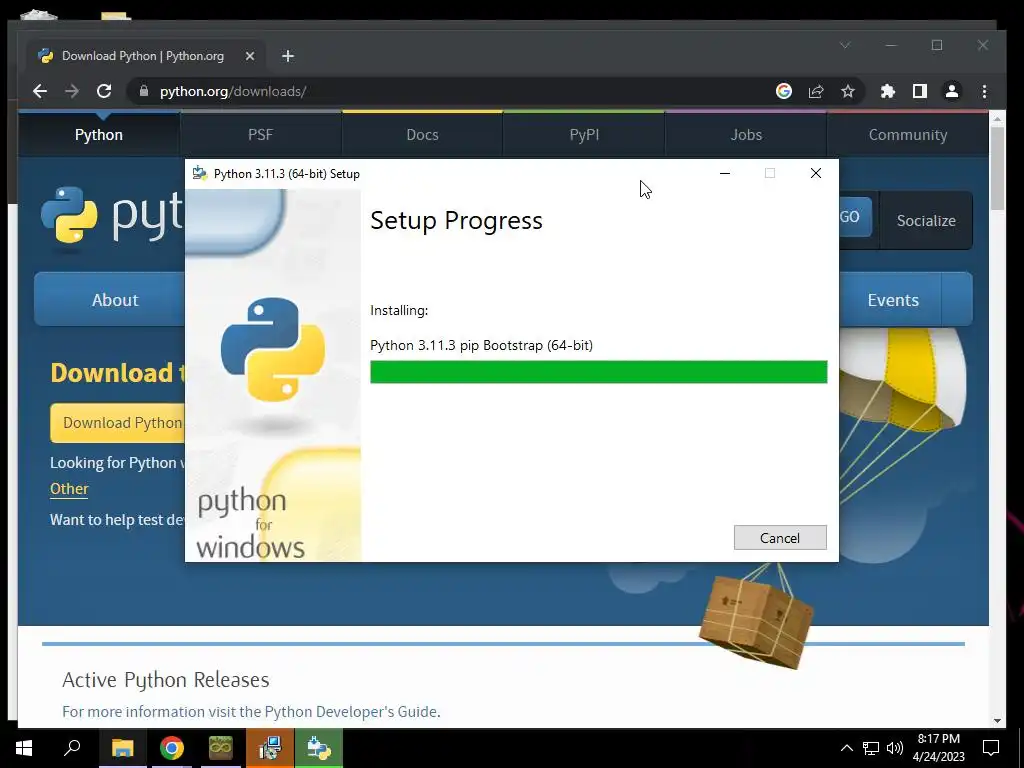Screen dimensions: 1024x768
Task: Open network status tray icon
Action: [871, 748]
